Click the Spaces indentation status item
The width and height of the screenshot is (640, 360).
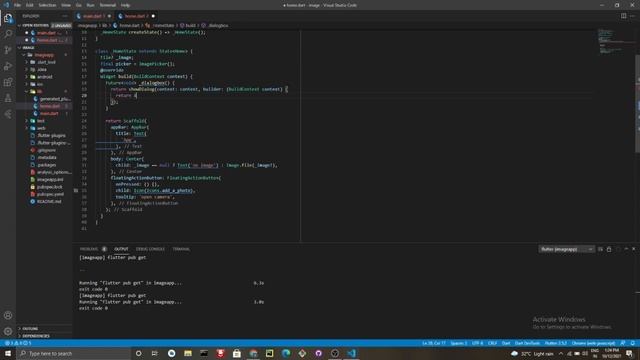[459, 343]
